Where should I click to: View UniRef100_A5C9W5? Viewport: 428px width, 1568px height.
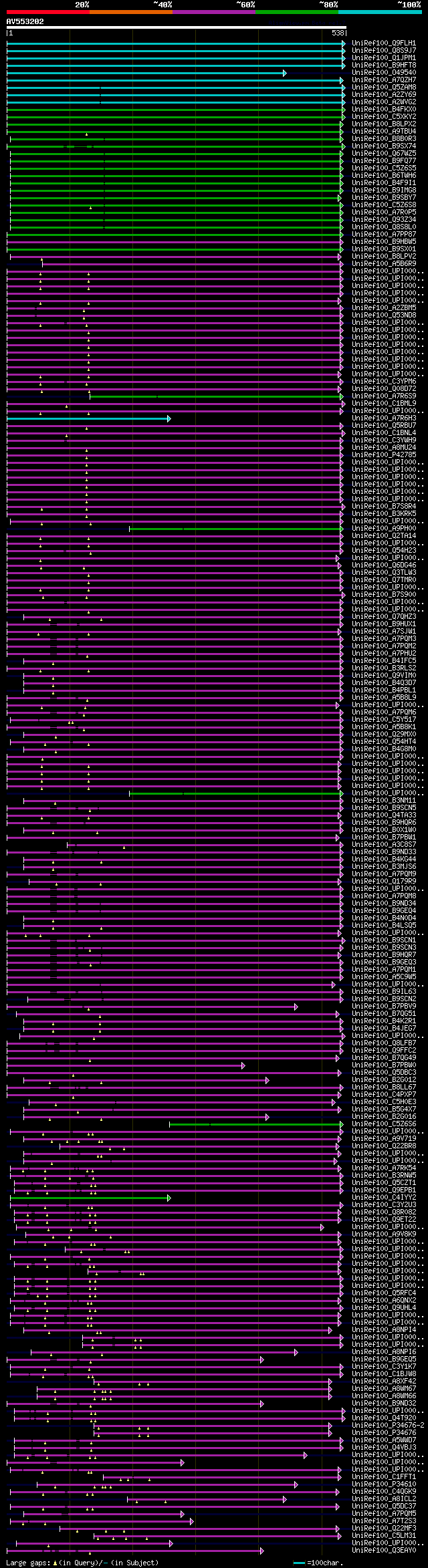(x=384, y=977)
